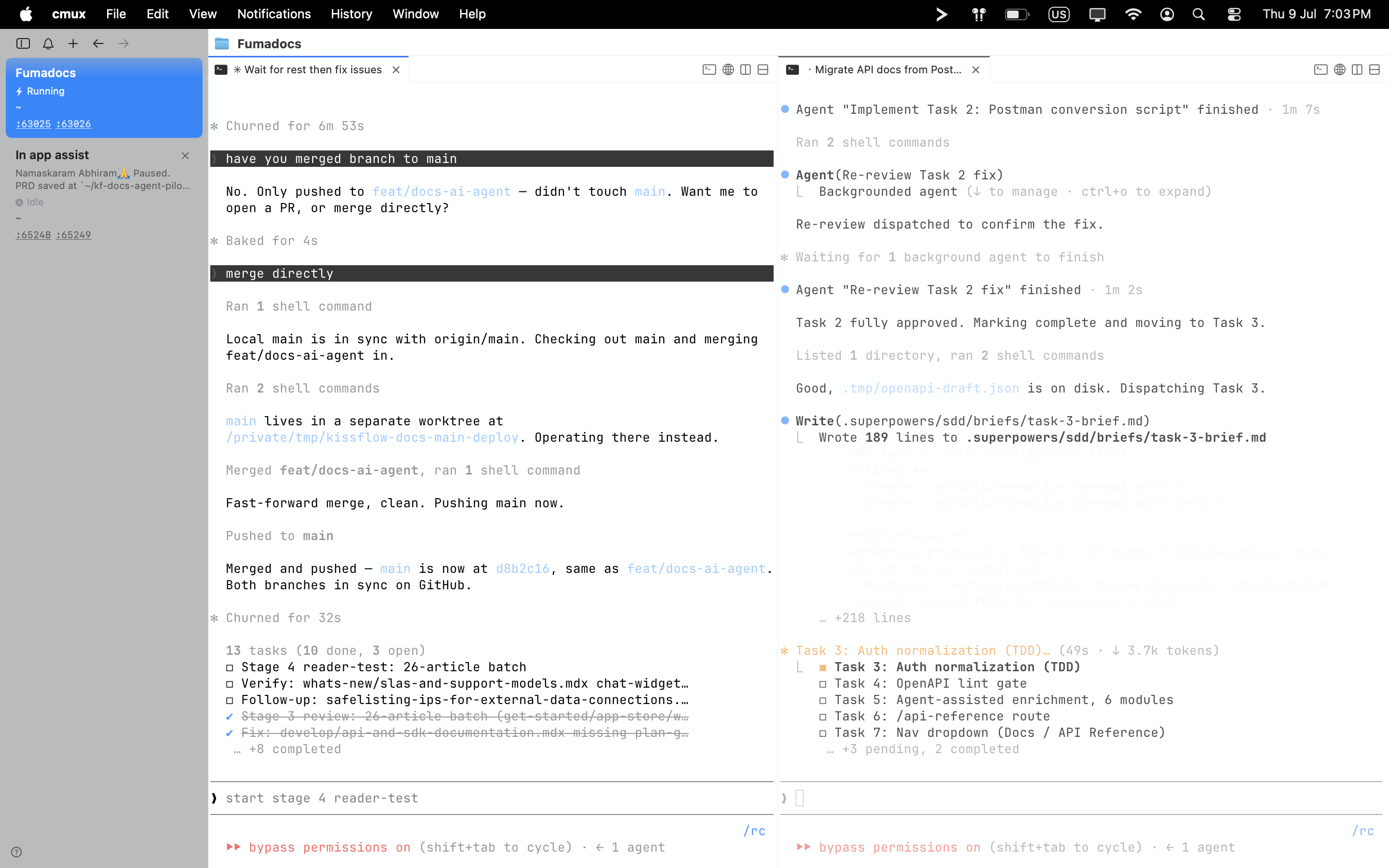Viewport: 1389px width, 868px height.
Task: Expand the +8 completed tasks list
Action: tap(287, 749)
